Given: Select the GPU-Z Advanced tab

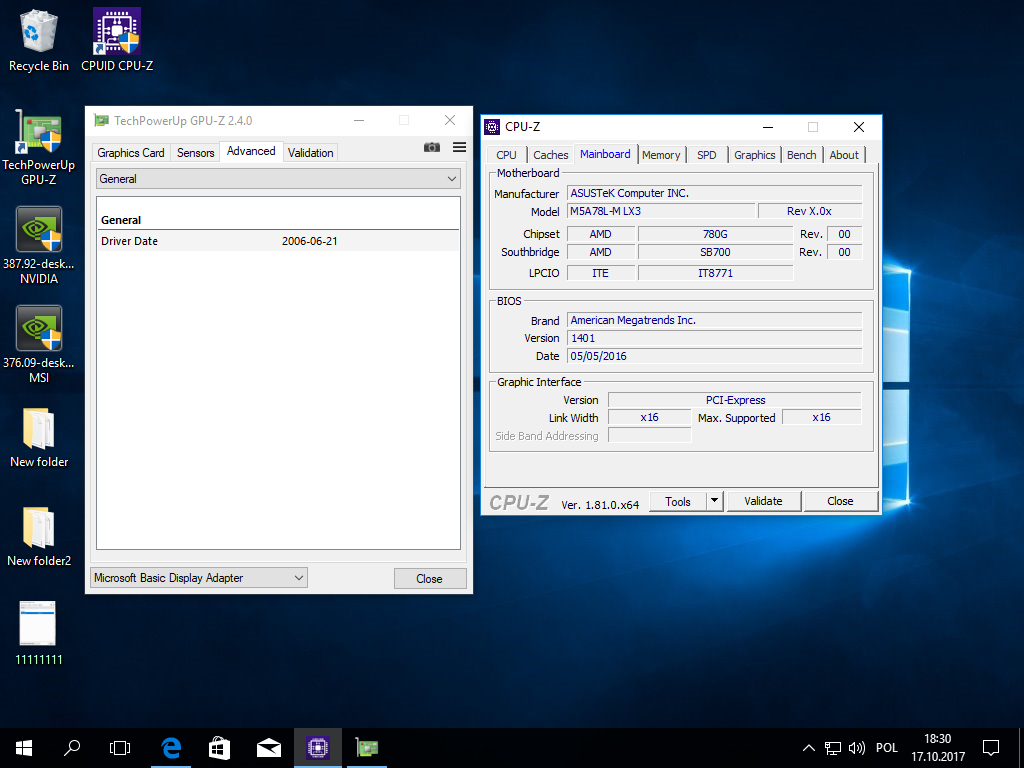Looking at the screenshot, I should [251, 152].
